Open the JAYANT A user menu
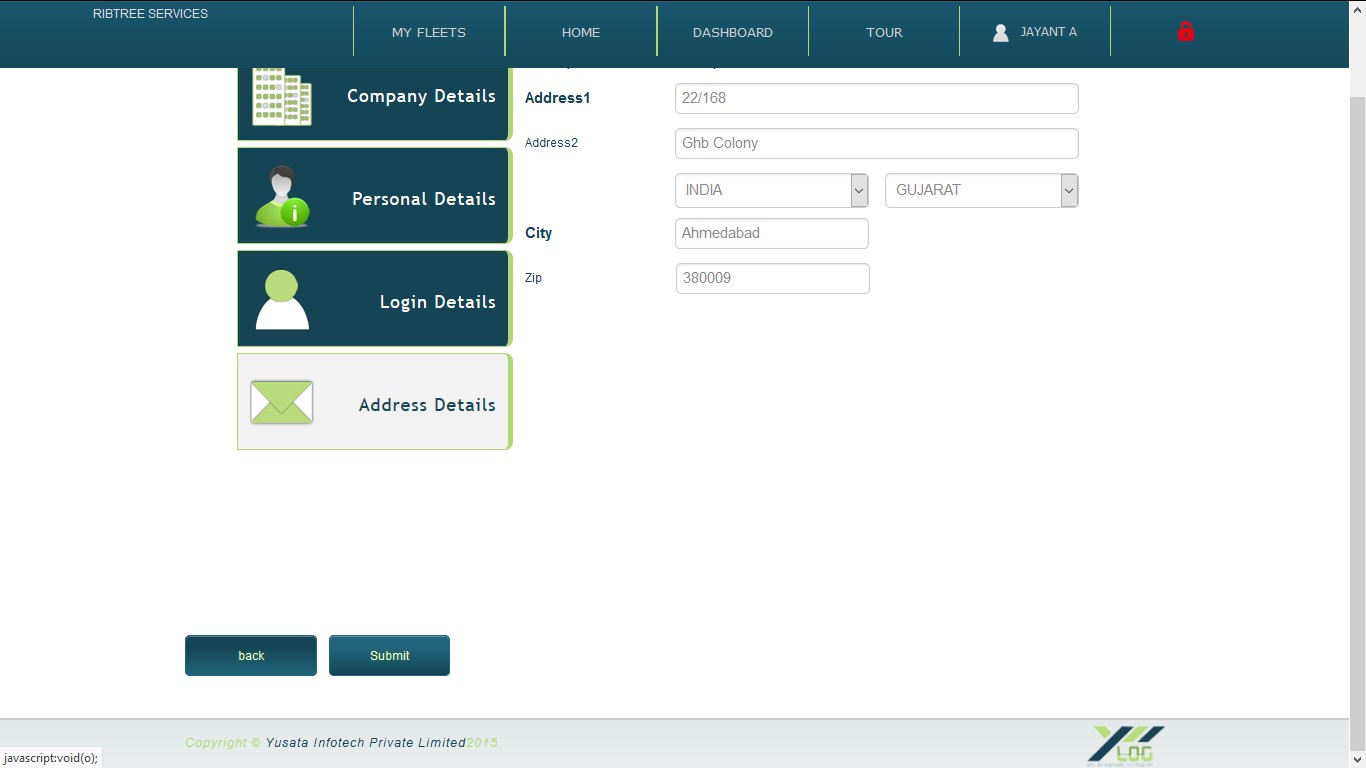 click(x=1035, y=32)
